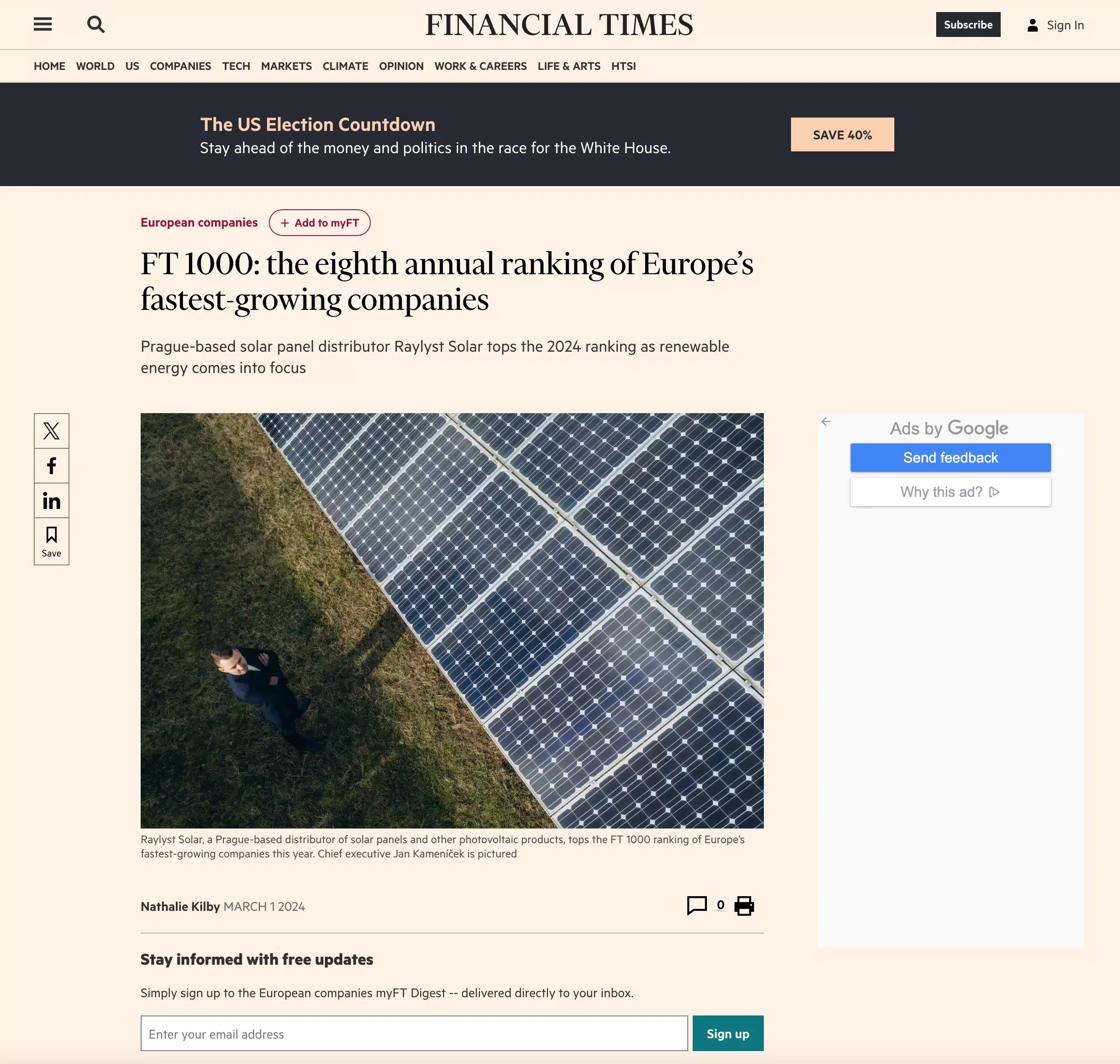This screenshot has width=1120, height=1064.
Task: Click the SAVE 40% promotion button
Action: [842, 134]
